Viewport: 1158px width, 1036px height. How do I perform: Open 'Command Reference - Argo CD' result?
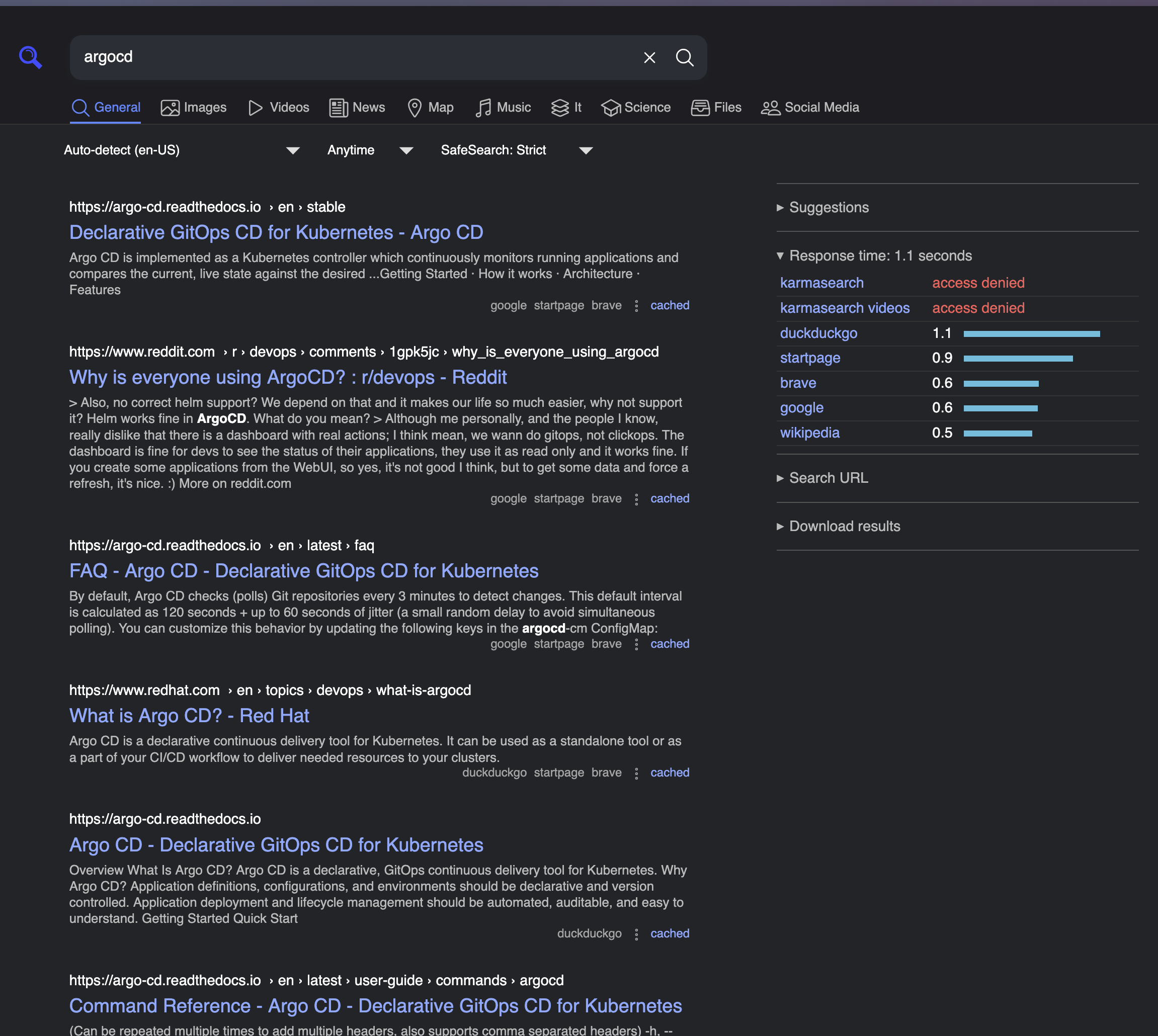click(376, 1006)
